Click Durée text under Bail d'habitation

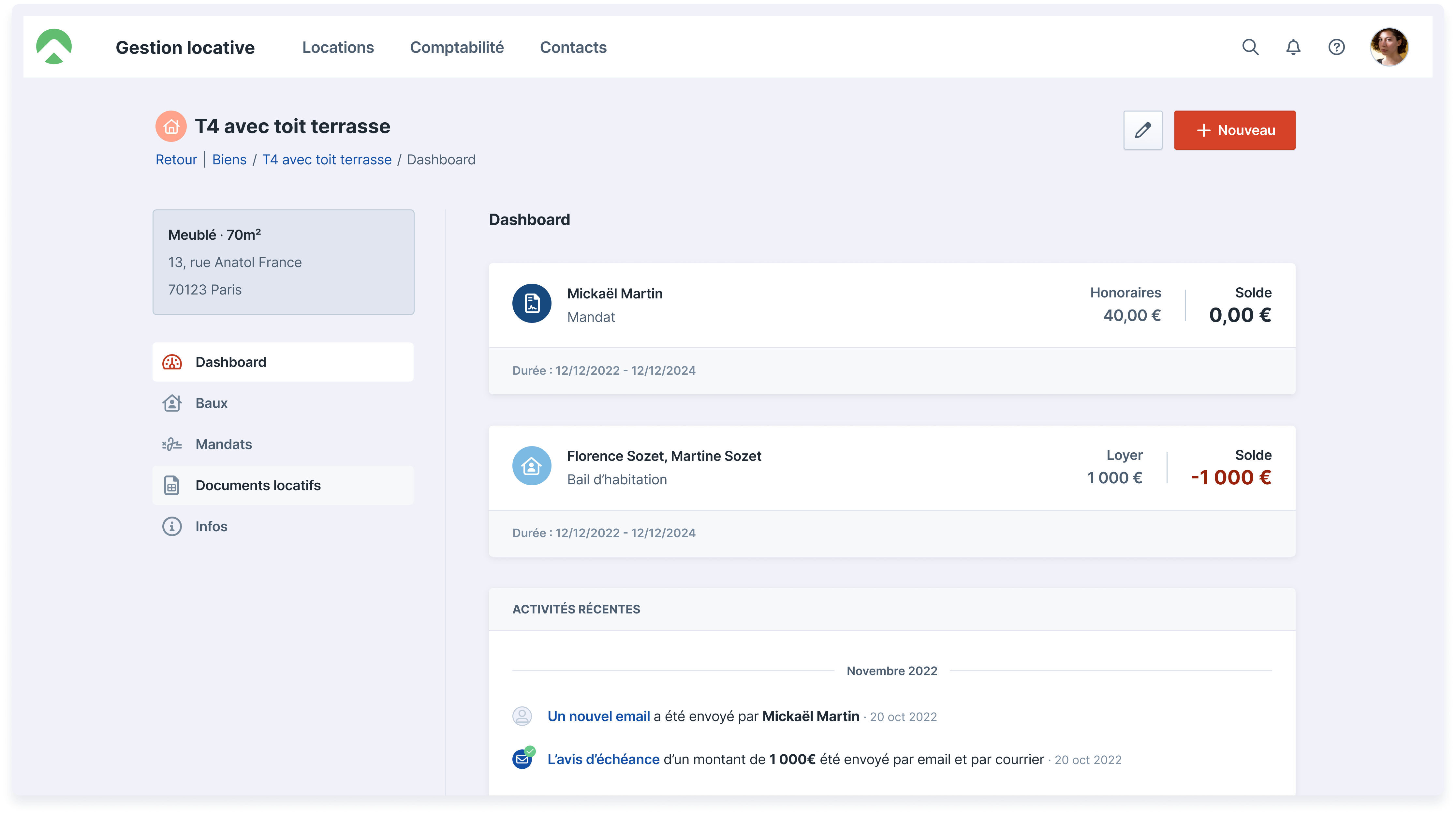pyautogui.click(x=604, y=533)
